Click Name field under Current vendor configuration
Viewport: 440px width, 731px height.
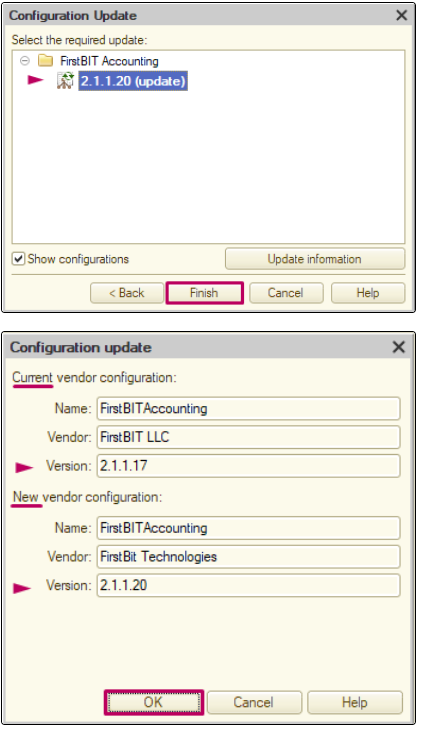tap(248, 408)
